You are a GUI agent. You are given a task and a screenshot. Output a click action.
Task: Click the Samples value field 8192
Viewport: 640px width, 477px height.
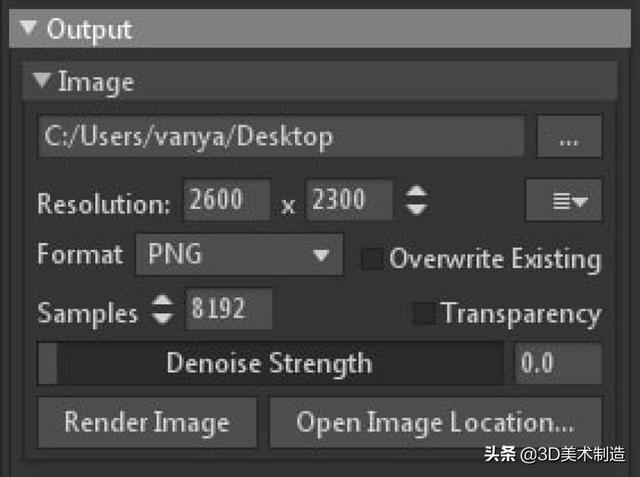229,311
